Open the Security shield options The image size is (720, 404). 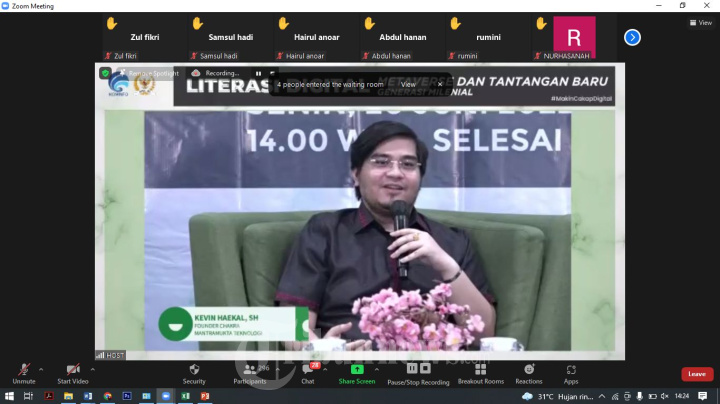coord(194,370)
